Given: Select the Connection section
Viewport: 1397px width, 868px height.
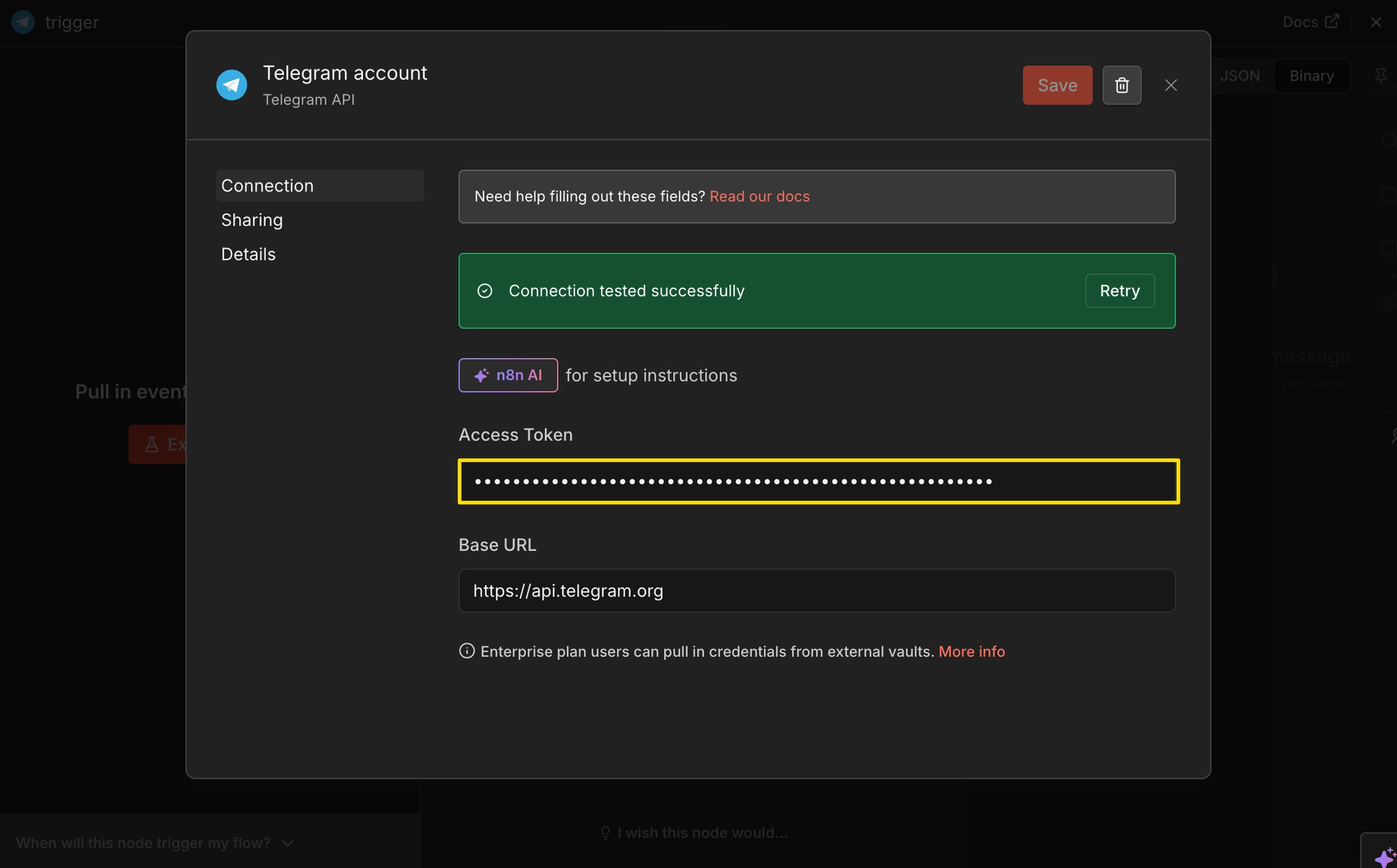Looking at the screenshot, I should 320,185.
